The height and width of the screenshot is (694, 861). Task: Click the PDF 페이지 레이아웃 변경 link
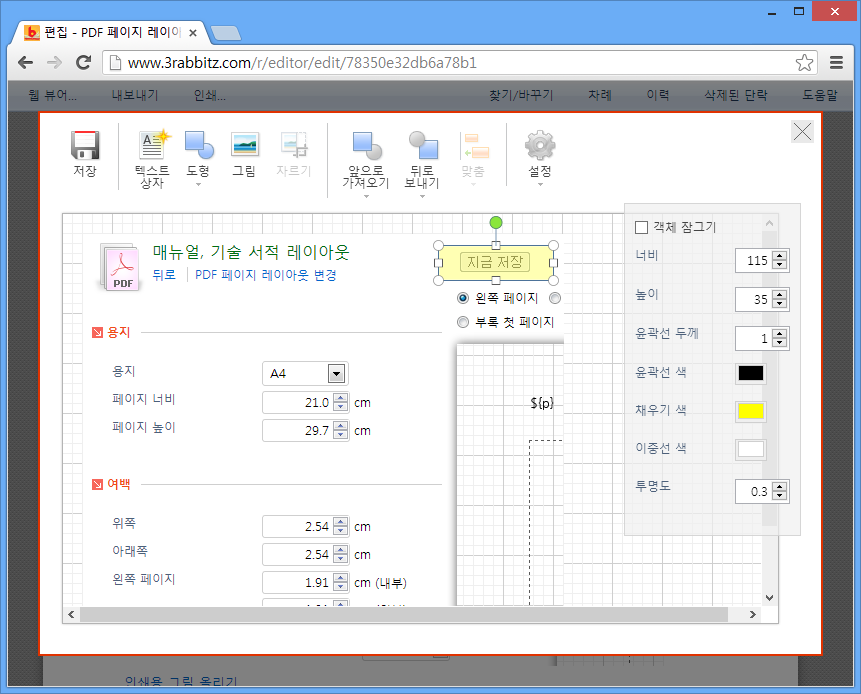tap(265, 275)
